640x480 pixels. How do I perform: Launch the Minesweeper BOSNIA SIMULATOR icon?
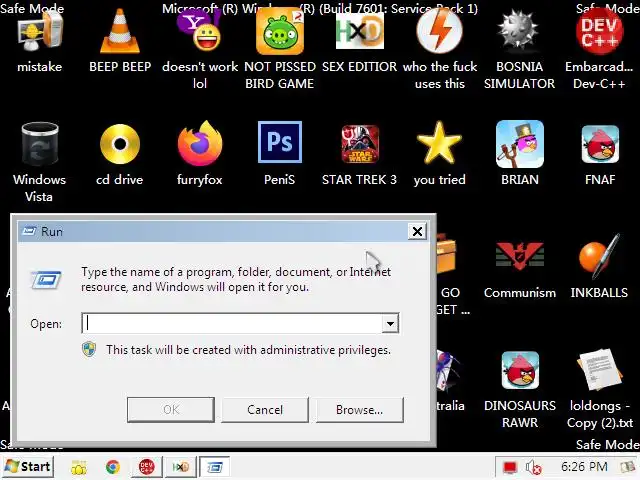(519, 31)
